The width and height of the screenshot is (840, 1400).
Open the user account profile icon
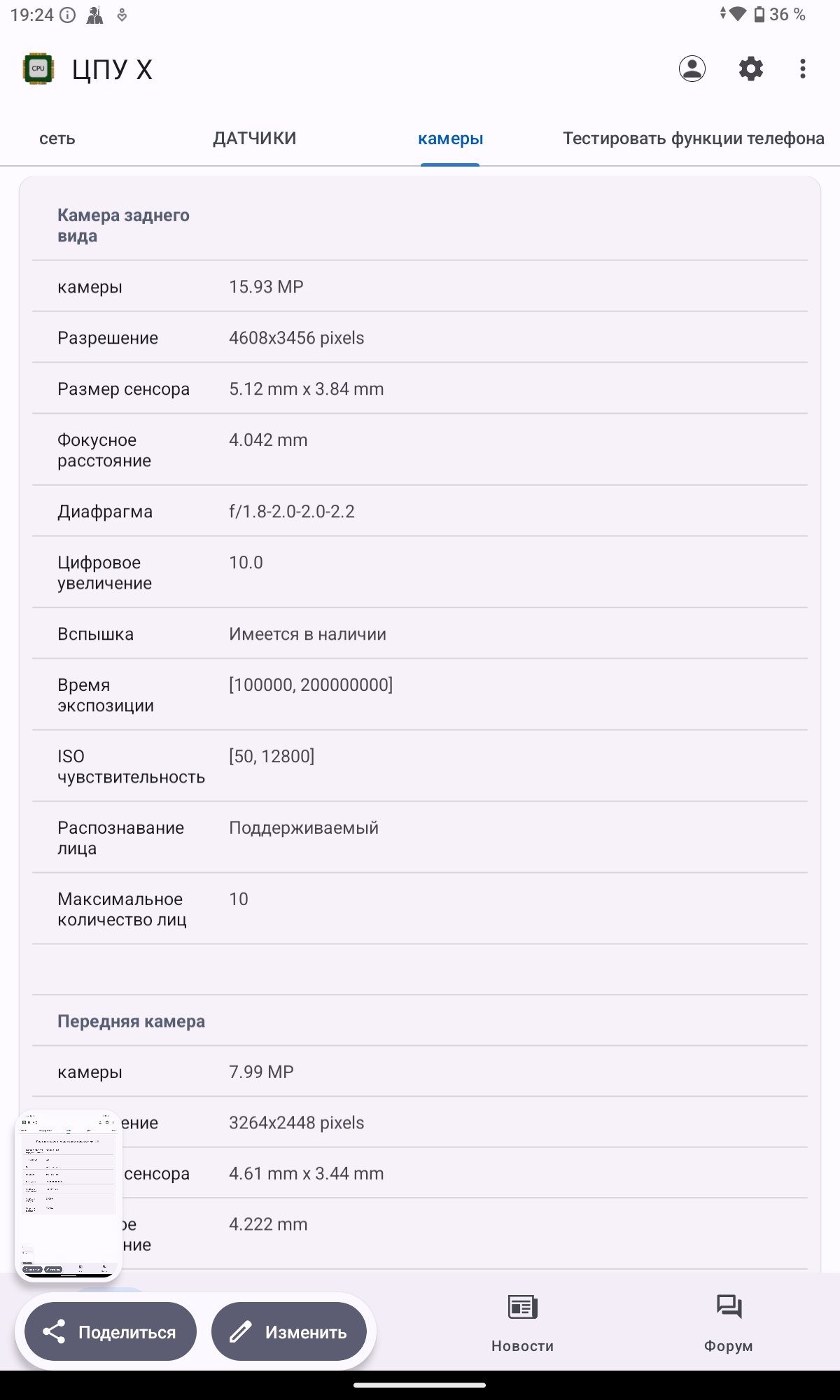pos(692,69)
